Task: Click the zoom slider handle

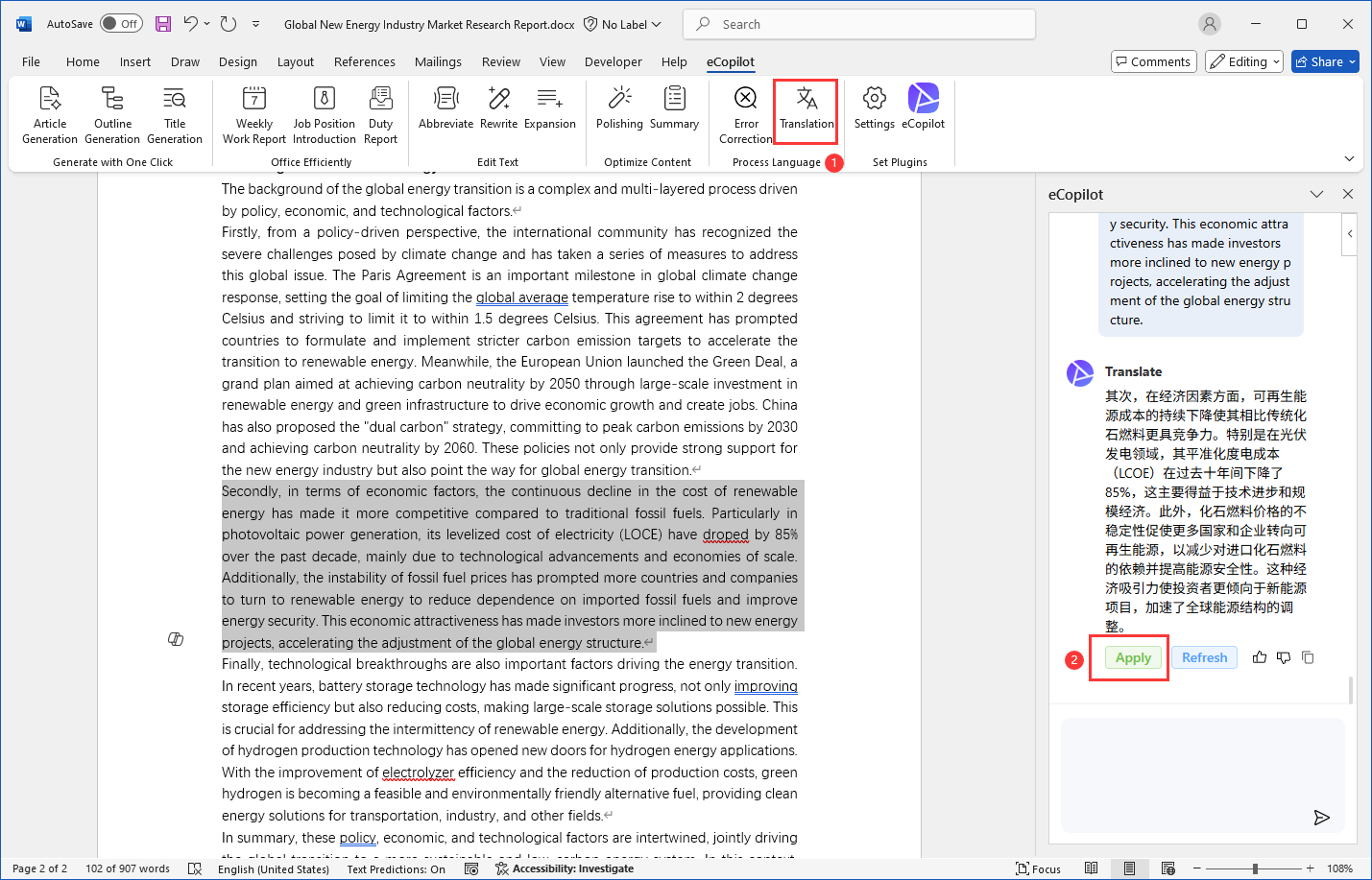Action: point(1255,868)
